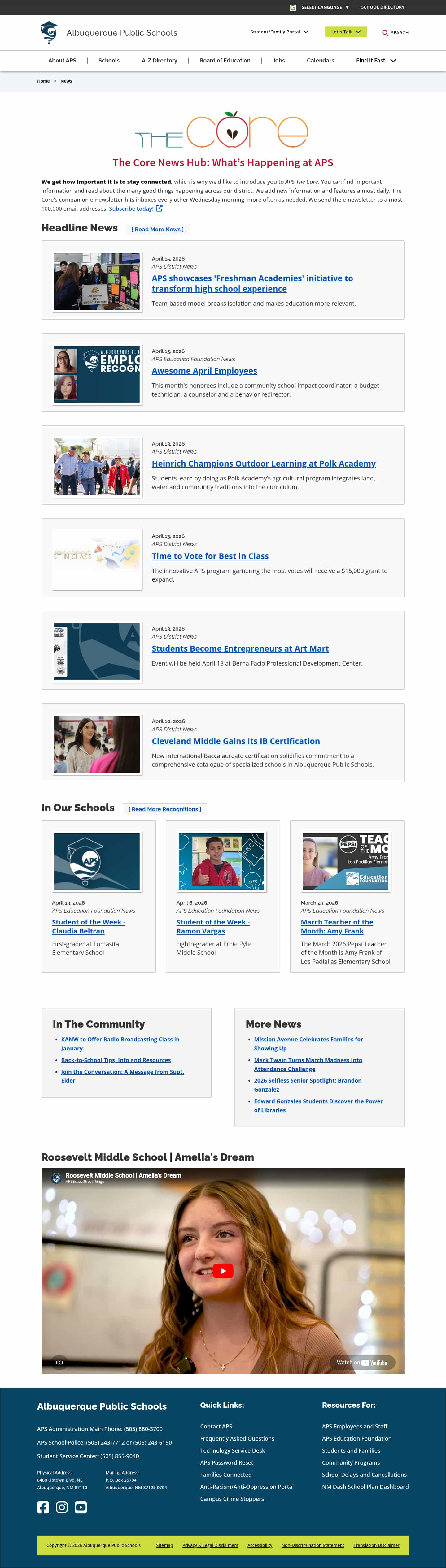This screenshot has width=446, height=1568.
Task: Click School Delays and Cancellations link
Action: 364,1474
